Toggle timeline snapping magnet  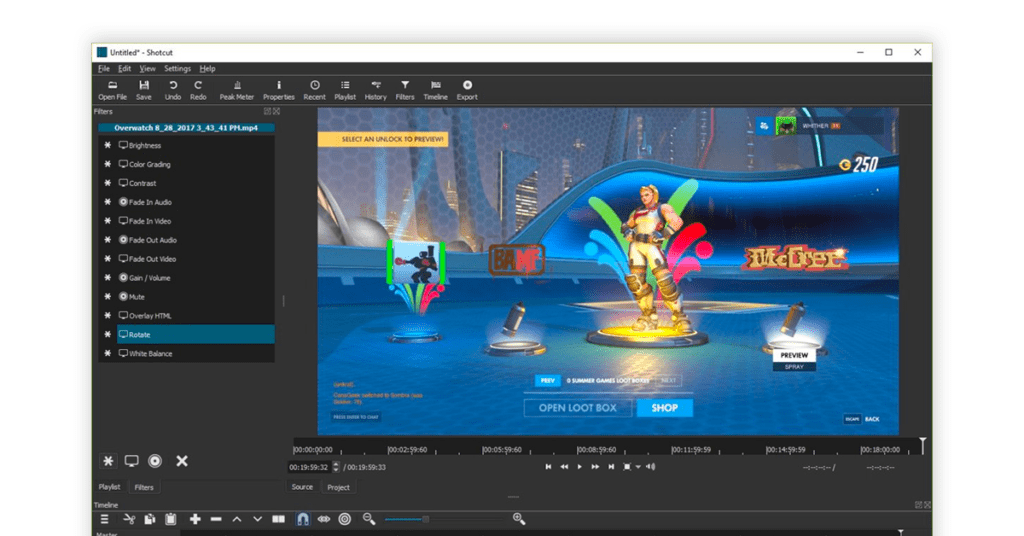(302, 519)
